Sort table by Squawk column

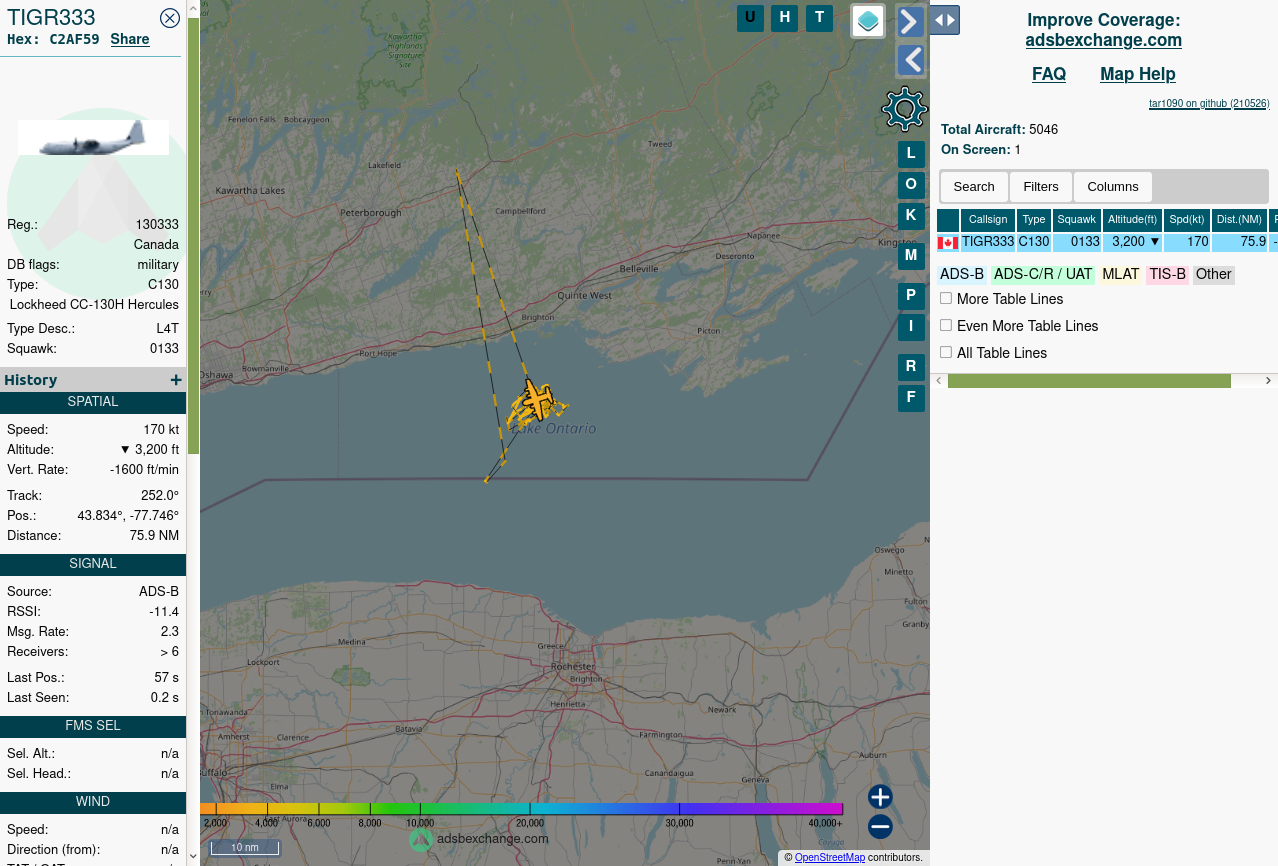coord(1077,220)
